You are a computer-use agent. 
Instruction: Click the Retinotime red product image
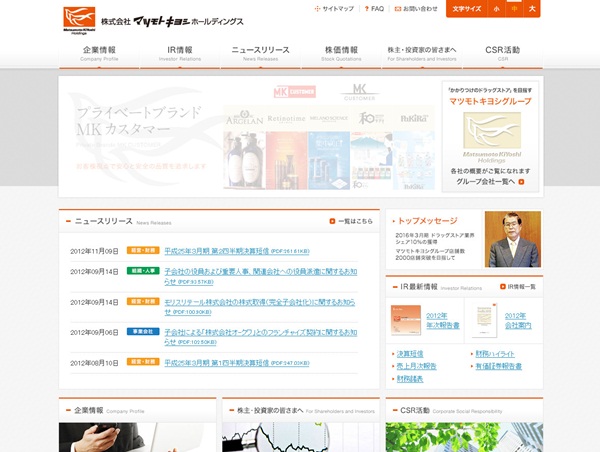pos(287,160)
